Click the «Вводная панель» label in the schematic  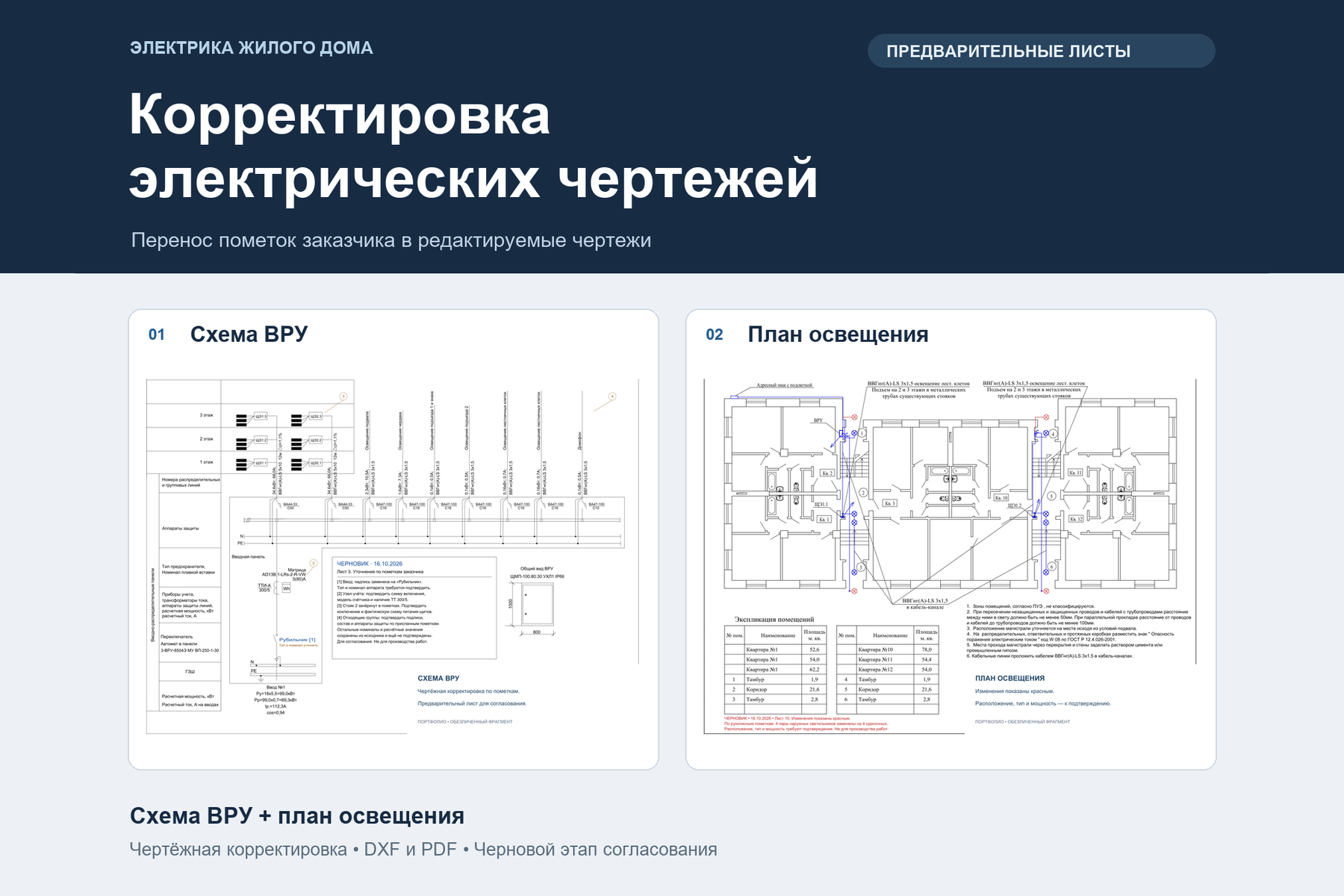coord(248,557)
